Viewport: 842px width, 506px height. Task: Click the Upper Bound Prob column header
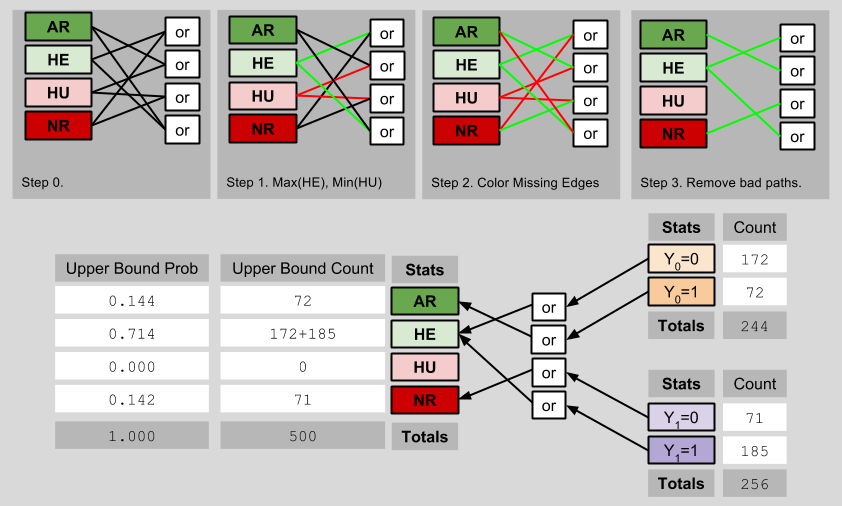click(132, 268)
